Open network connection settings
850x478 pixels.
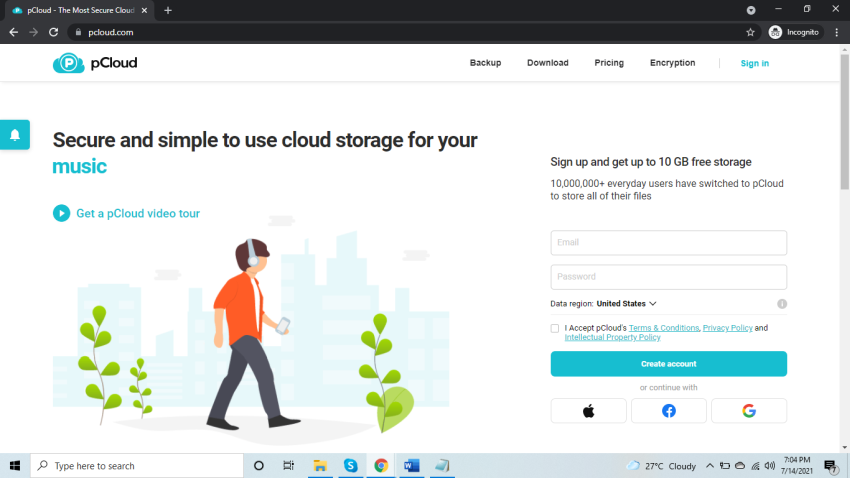click(x=755, y=466)
